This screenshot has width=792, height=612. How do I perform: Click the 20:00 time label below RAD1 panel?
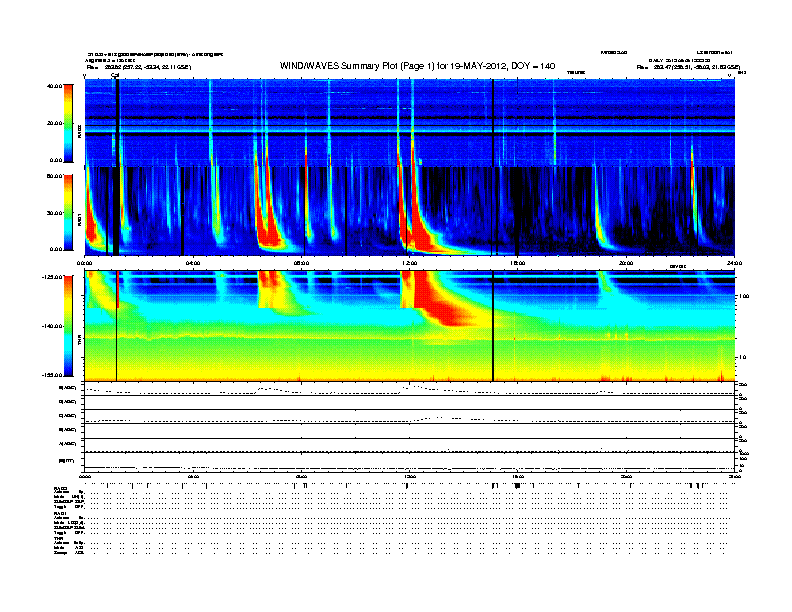pos(626,263)
